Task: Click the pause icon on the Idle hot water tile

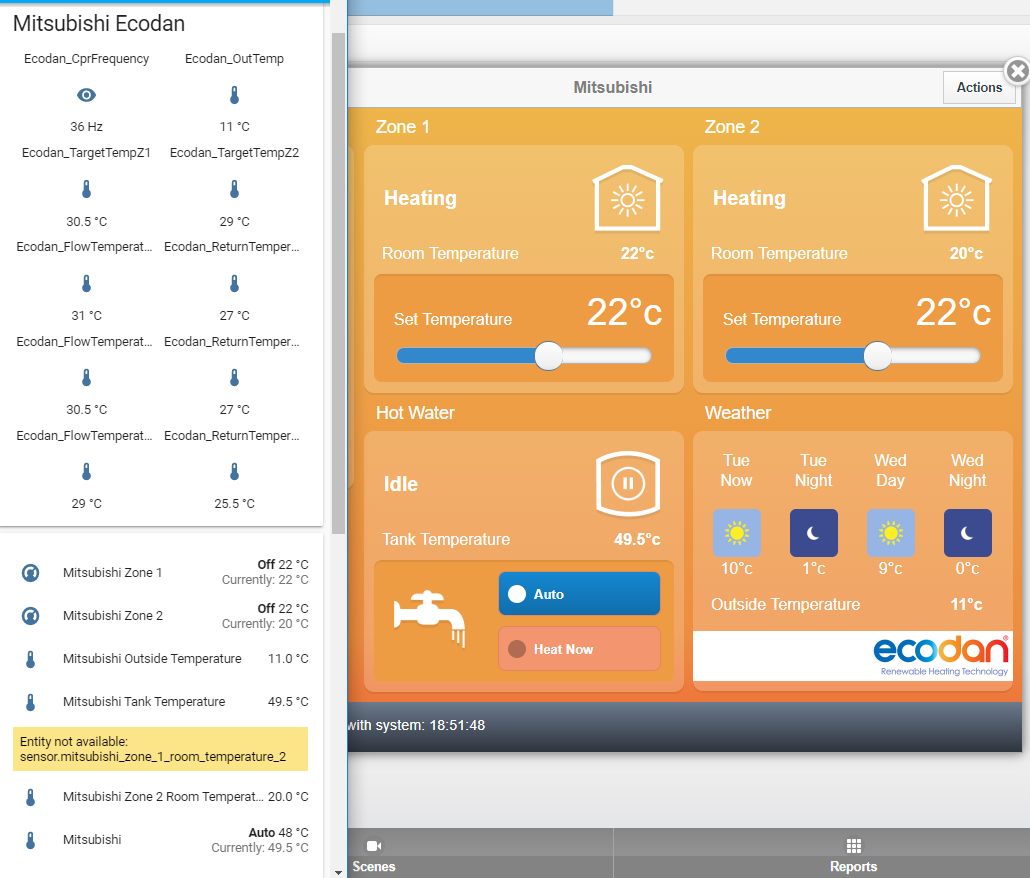Action: 627,484
